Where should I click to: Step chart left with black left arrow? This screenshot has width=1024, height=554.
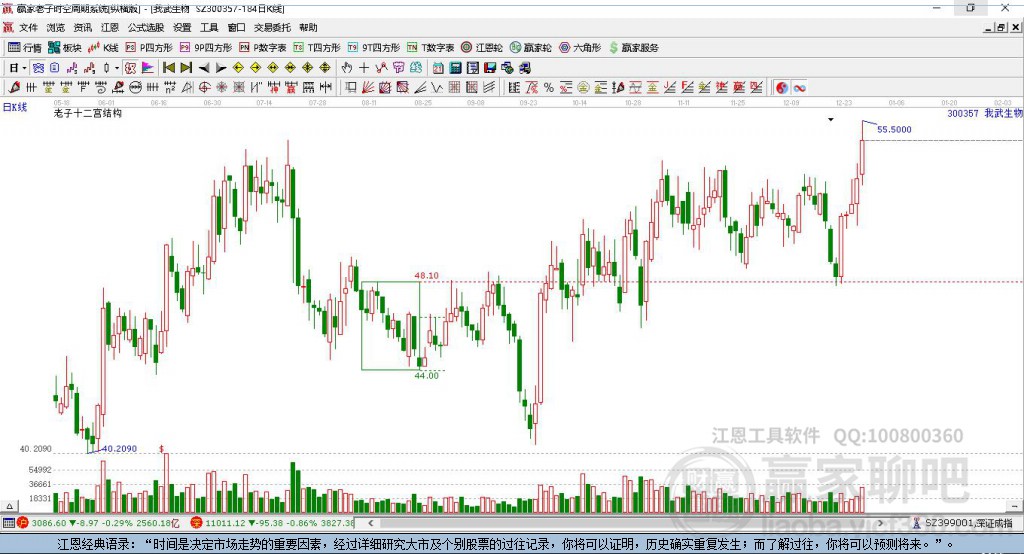[x=204, y=68]
